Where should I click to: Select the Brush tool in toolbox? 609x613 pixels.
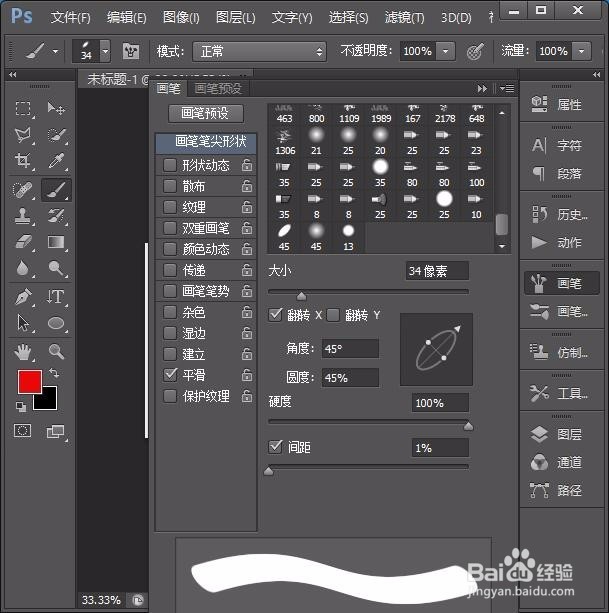pyautogui.click(x=56, y=190)
